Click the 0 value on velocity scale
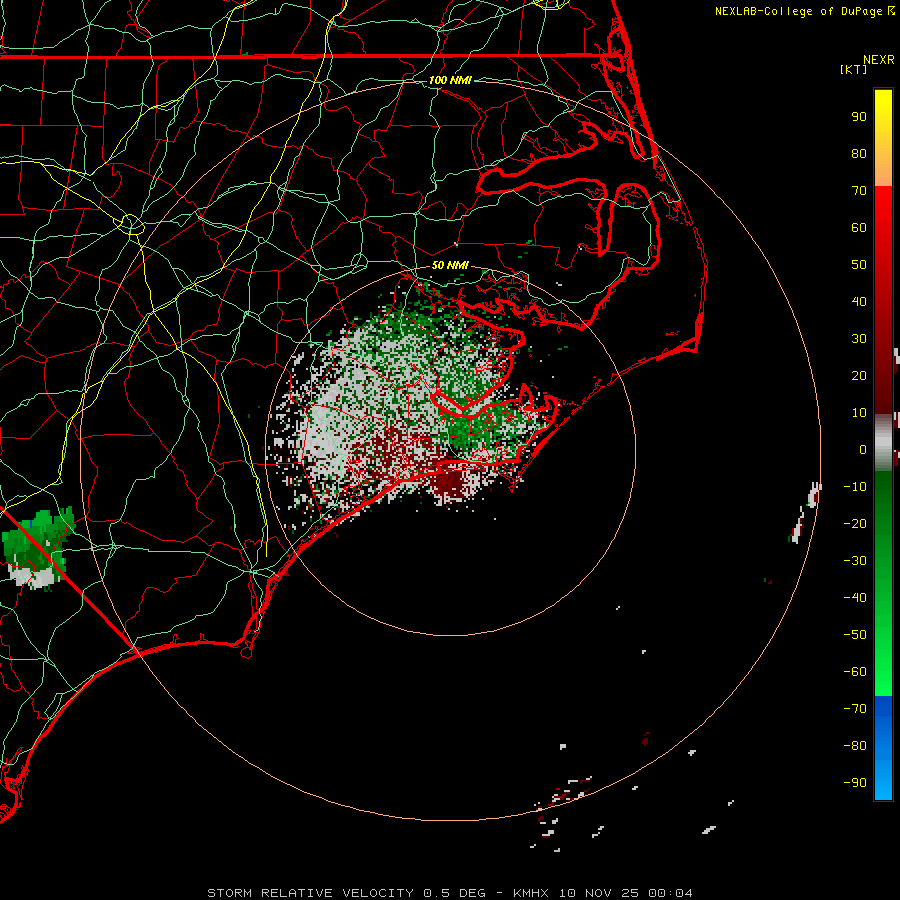This screenshot has height=900, width=900. [863, 449]
